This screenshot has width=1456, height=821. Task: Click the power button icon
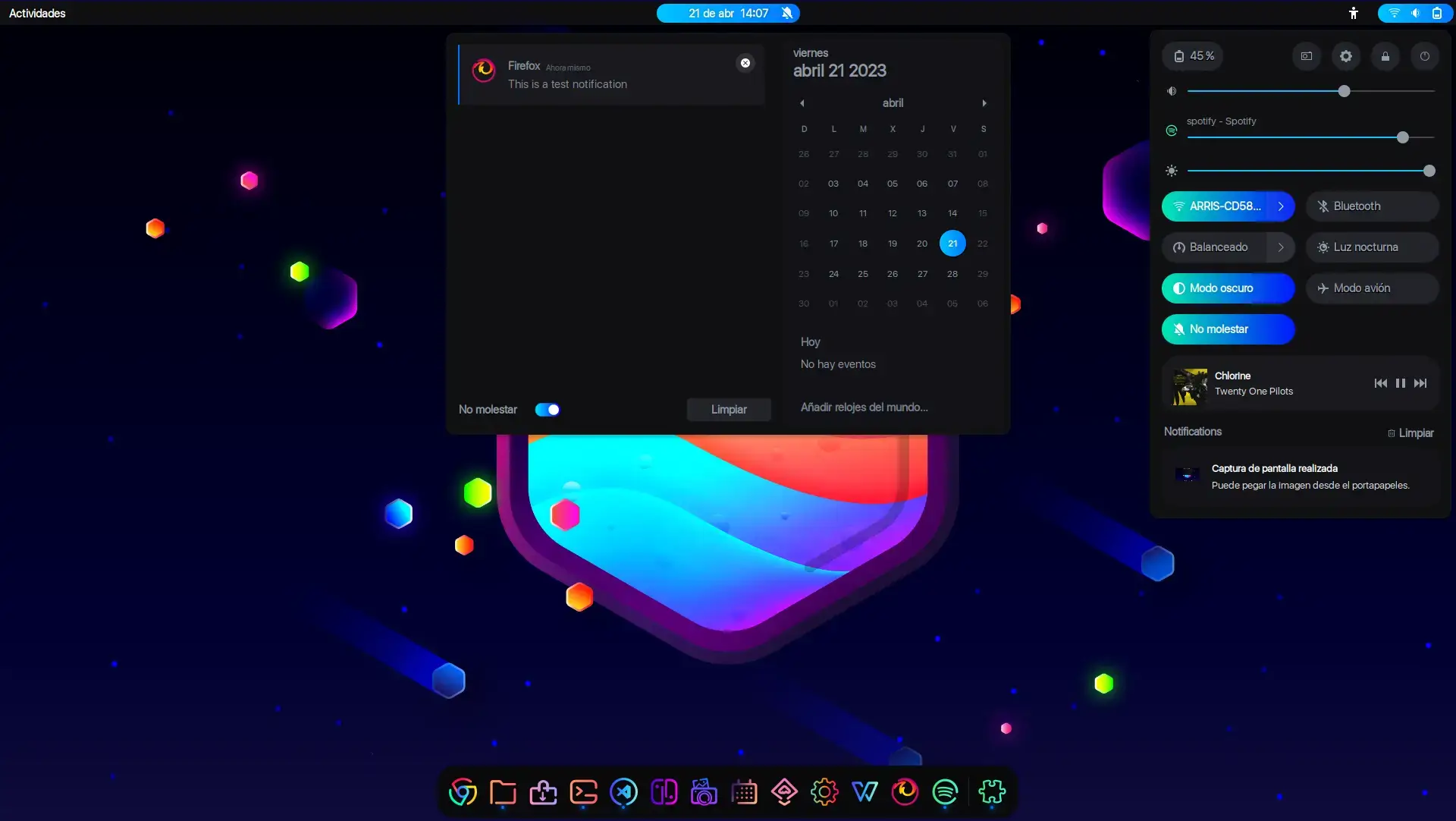[1424, 56]
